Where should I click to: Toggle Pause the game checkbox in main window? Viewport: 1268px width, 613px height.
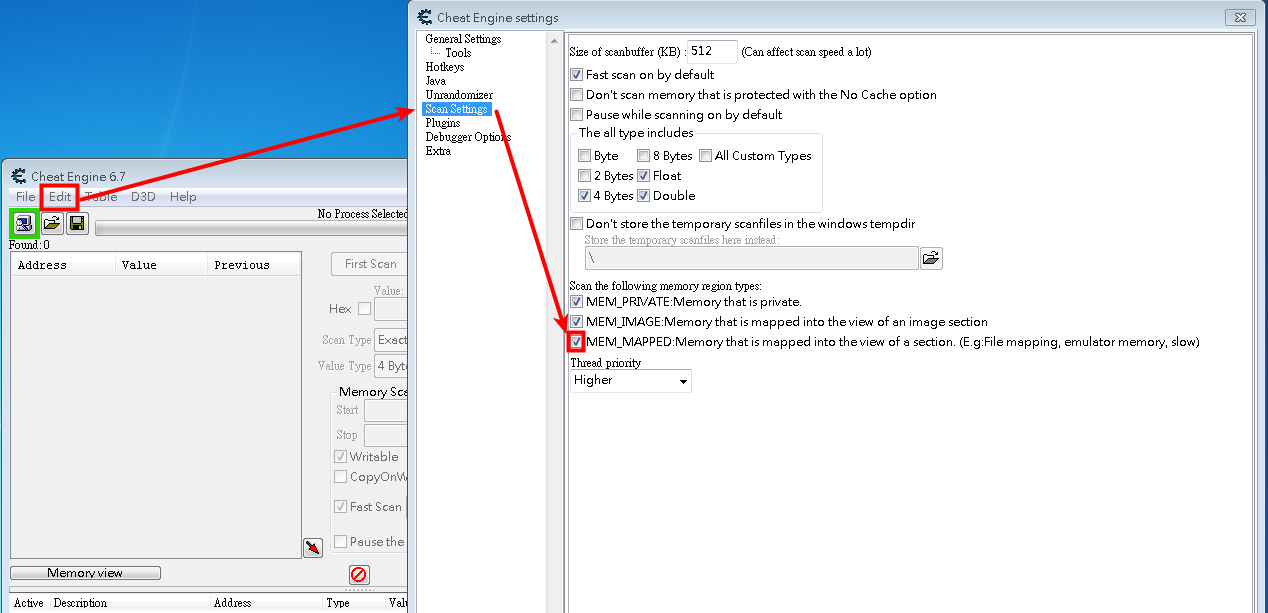[x=341, y=542]
